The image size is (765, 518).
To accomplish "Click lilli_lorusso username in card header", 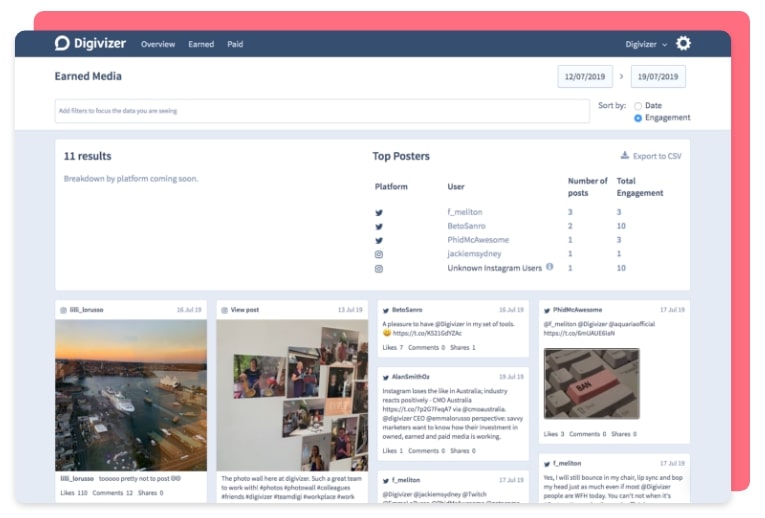I will pos(86,310).
